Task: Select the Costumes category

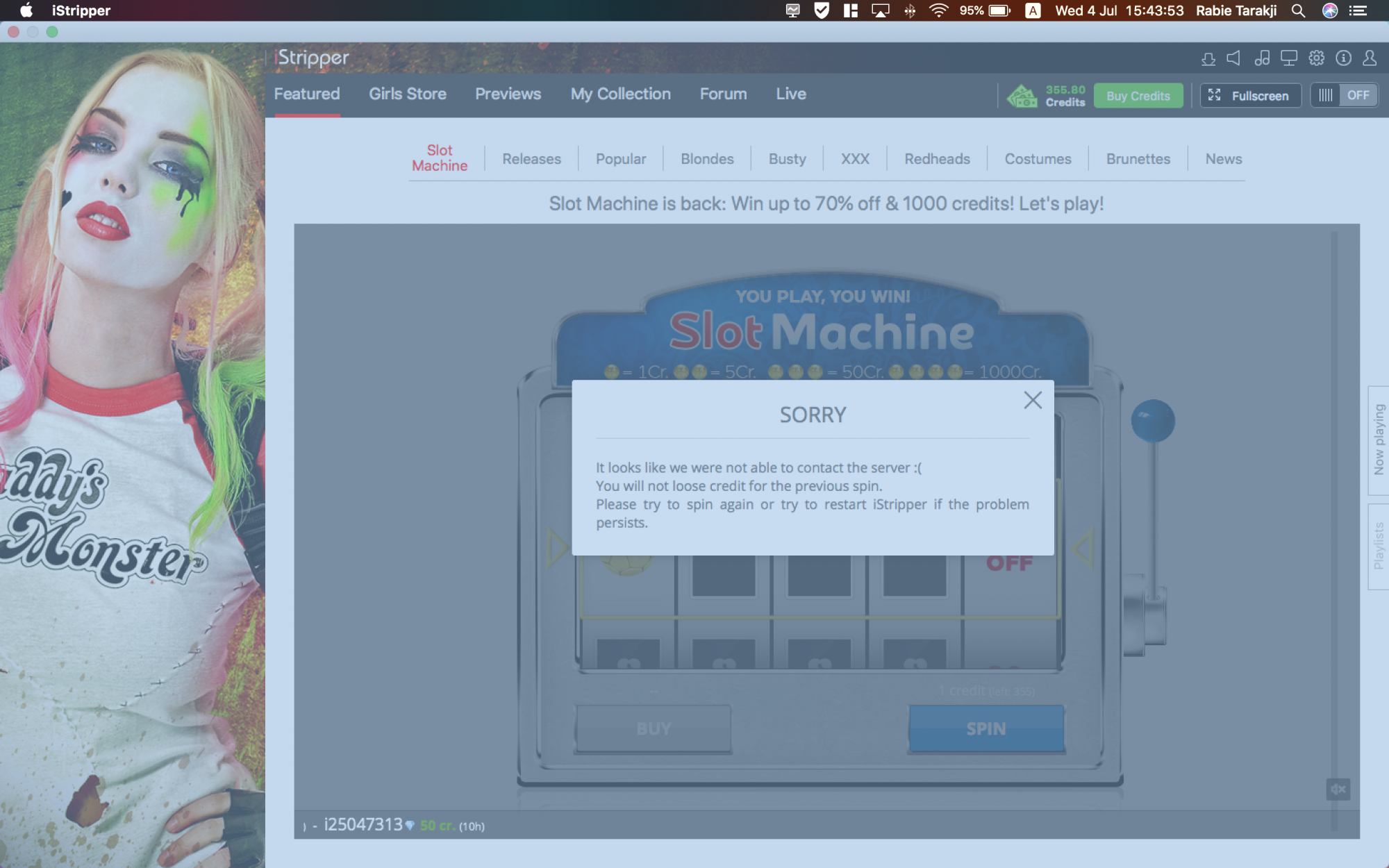Action: pyautogui.click(x=1038, y=159)
